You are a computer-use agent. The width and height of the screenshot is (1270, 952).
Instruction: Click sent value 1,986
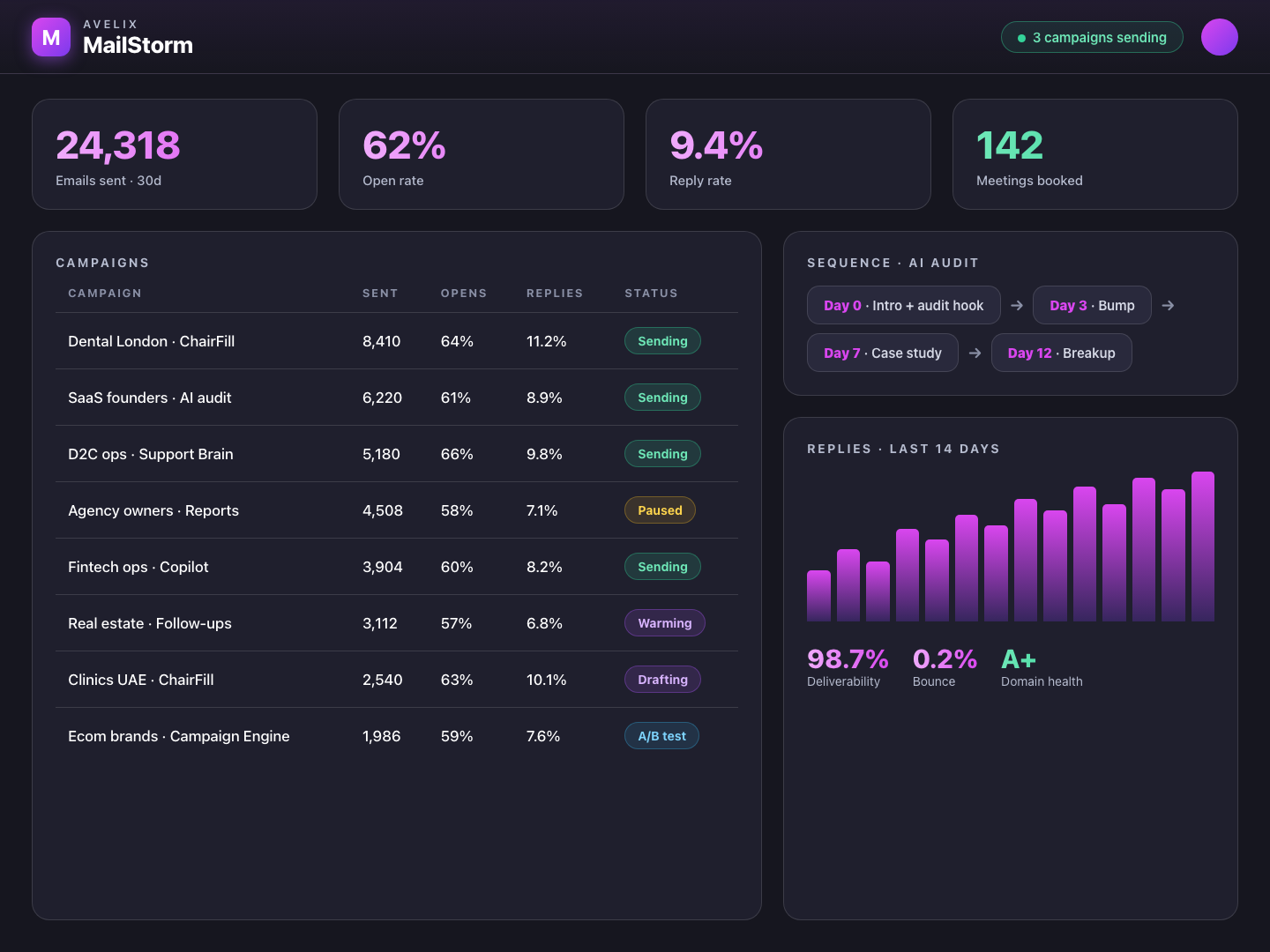382,736
